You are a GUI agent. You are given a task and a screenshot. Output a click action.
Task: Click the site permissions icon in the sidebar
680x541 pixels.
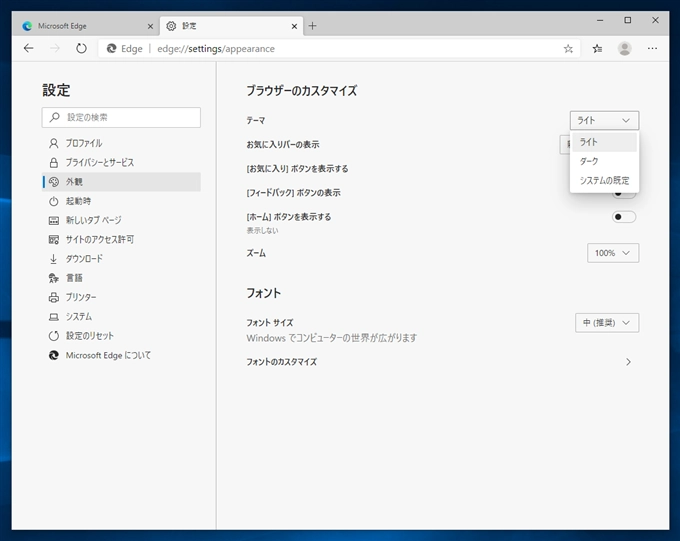[x=53, y=239]
